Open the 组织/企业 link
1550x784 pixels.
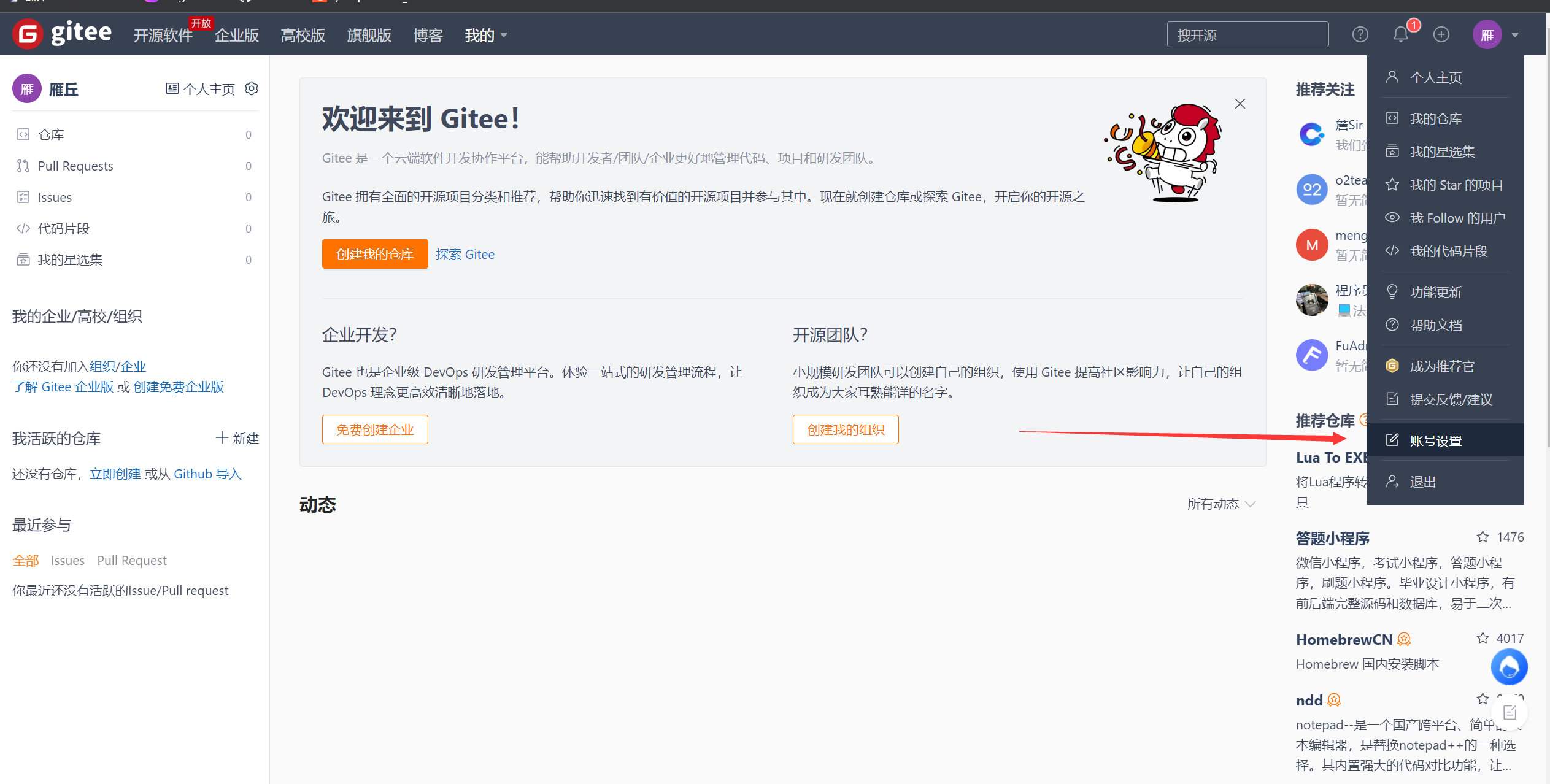coord(118,366)
